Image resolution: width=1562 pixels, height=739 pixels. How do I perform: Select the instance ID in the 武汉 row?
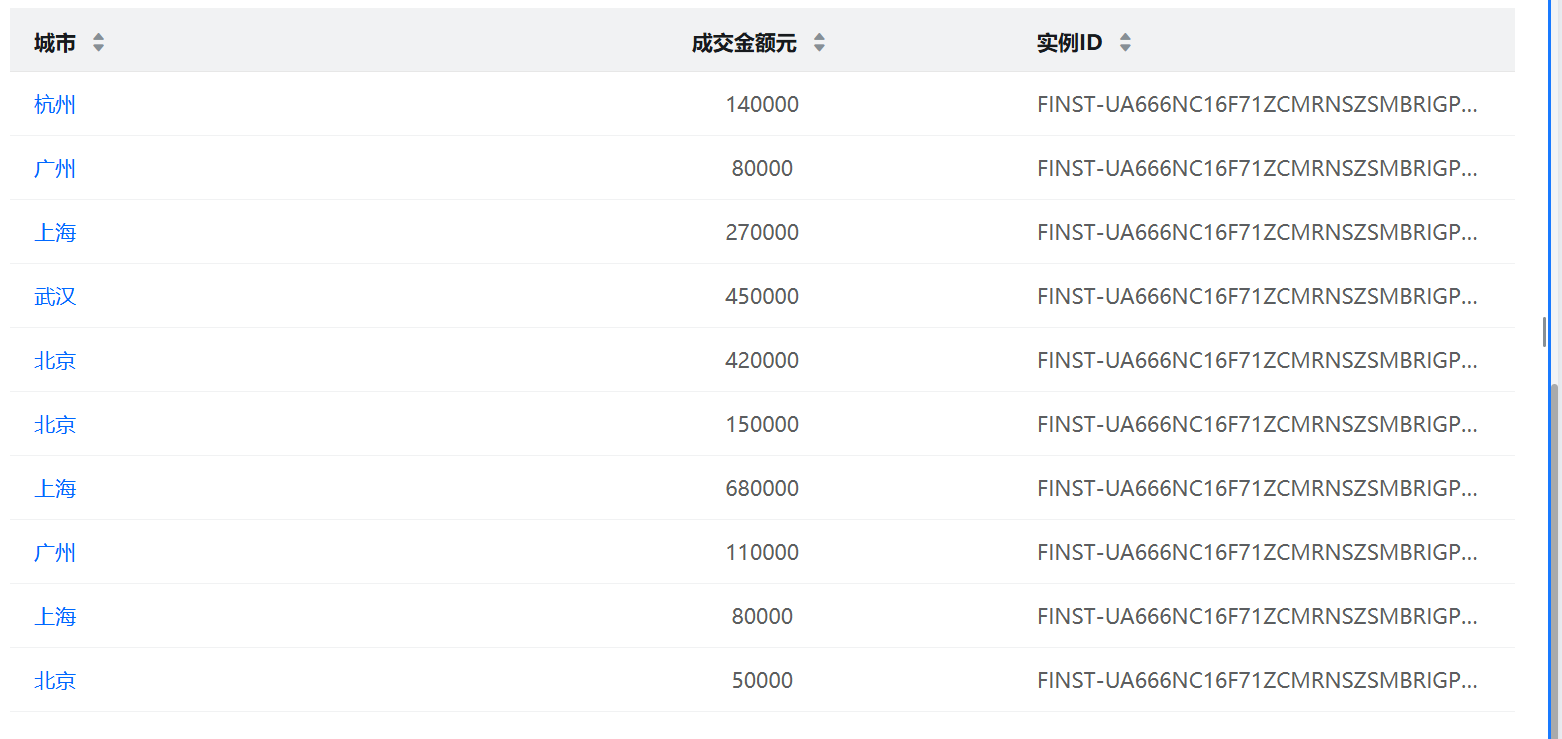(x=1257, y=296)
